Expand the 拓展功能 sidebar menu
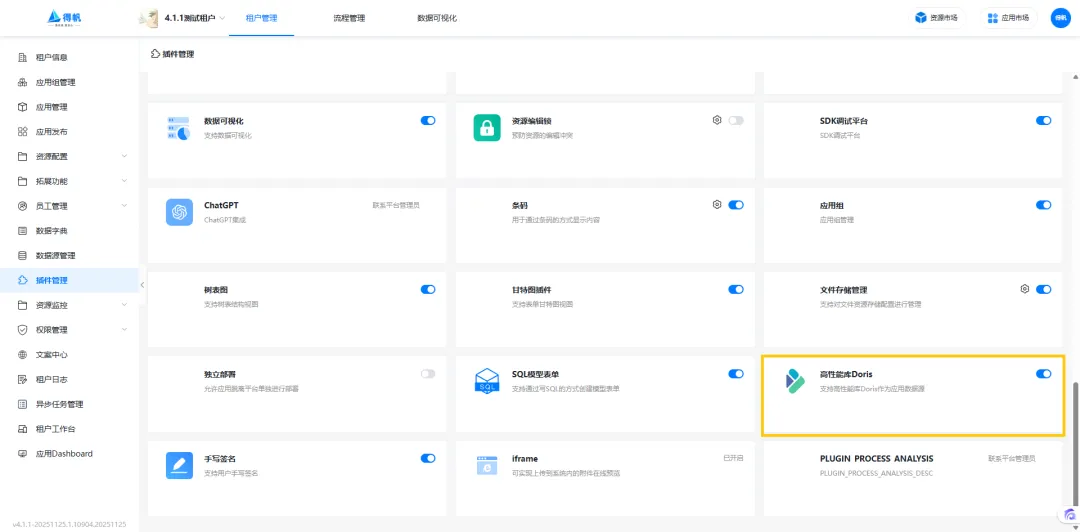Image resolution: width=1080 pixels, height=532 pixels. (125, 181)
